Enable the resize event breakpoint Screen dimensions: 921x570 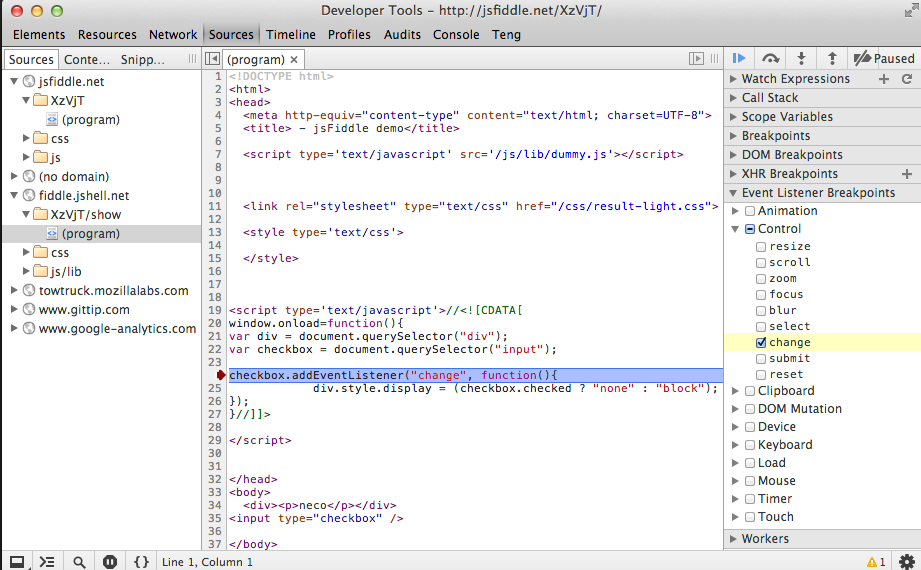point(761,247)
